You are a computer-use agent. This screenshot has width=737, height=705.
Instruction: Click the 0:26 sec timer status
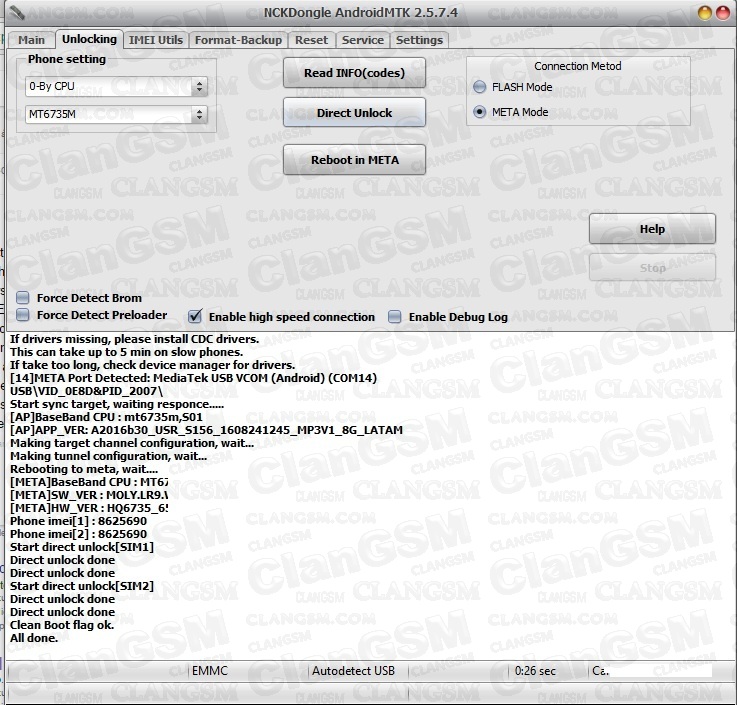pos(535,671)
